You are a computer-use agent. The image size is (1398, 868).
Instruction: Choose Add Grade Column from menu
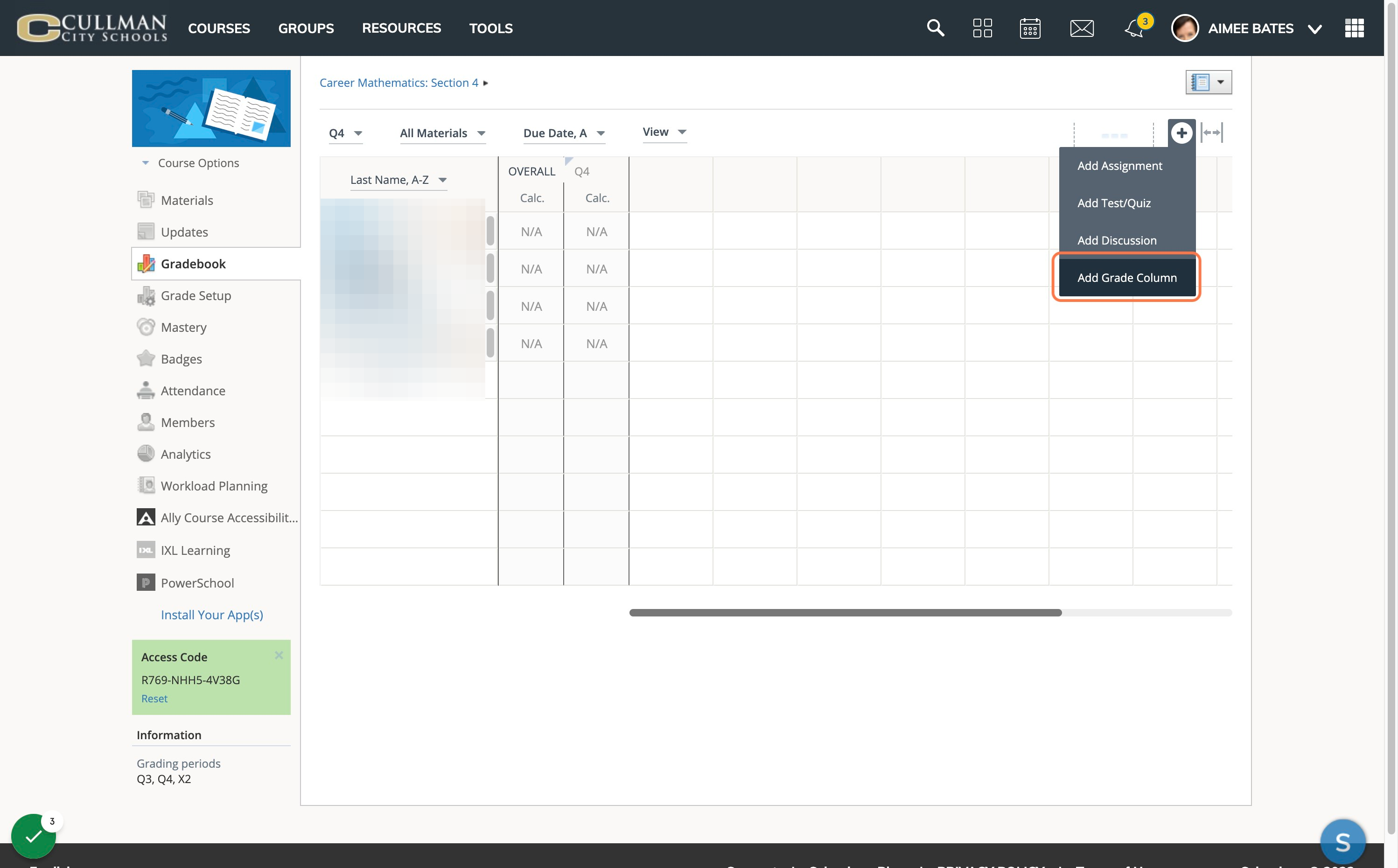[1127, 278]
